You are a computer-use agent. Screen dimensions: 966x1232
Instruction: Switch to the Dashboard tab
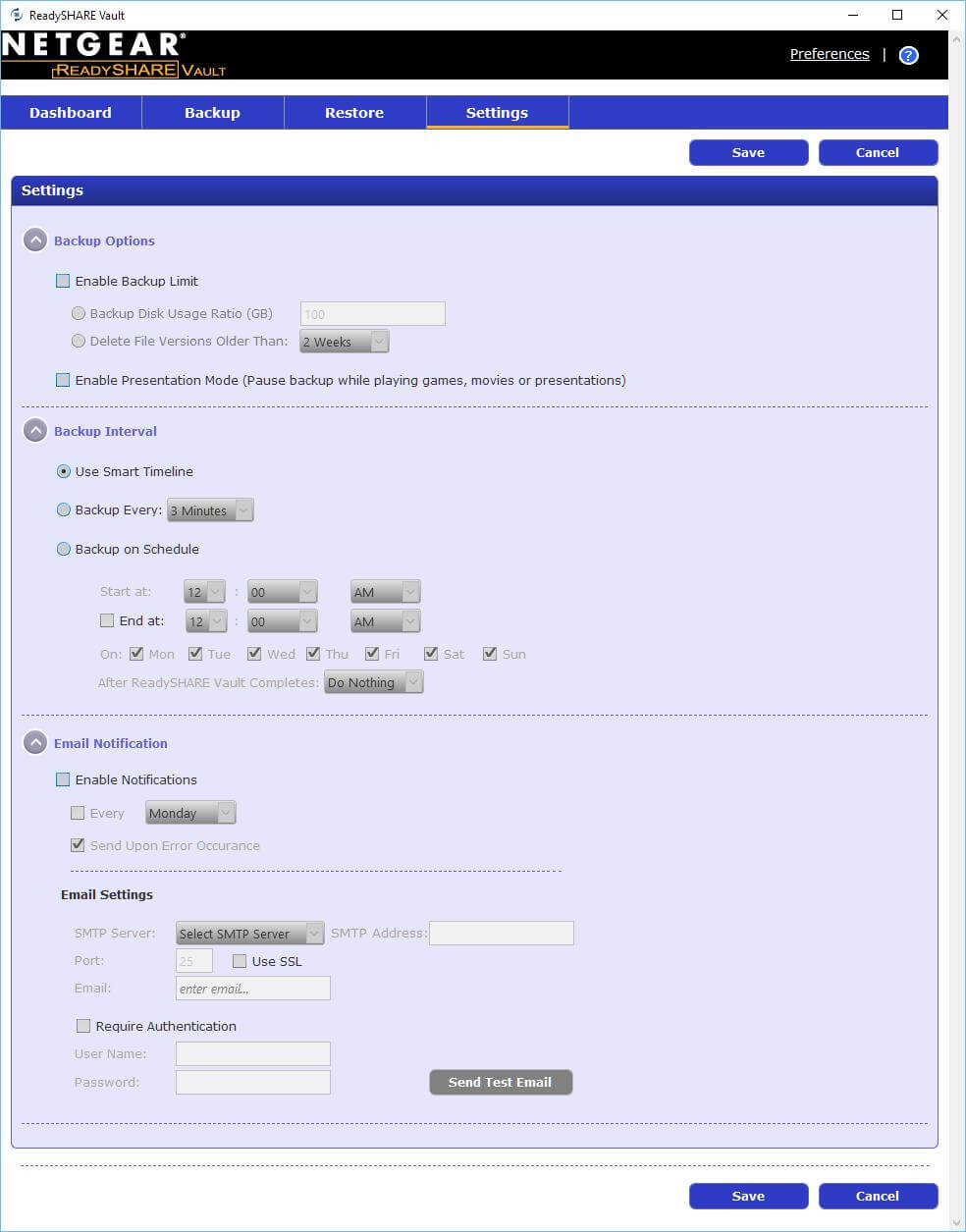(x=71, y=113)
